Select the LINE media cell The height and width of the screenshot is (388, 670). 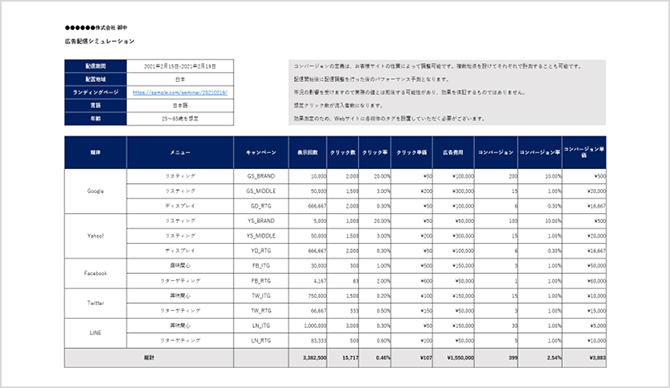point(96,333)
